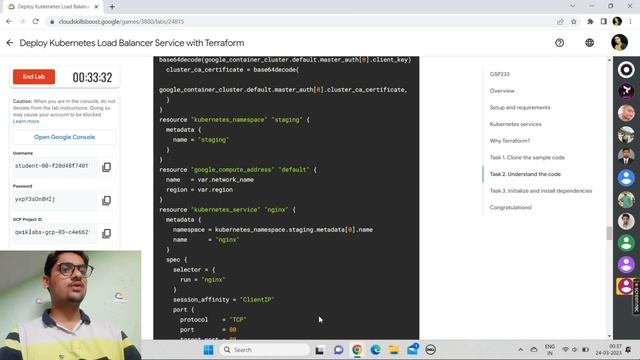Screen dimensions: 640x360
Task: Jump to Task 3. Initialize and install dependencies
Action: point(541,191)
